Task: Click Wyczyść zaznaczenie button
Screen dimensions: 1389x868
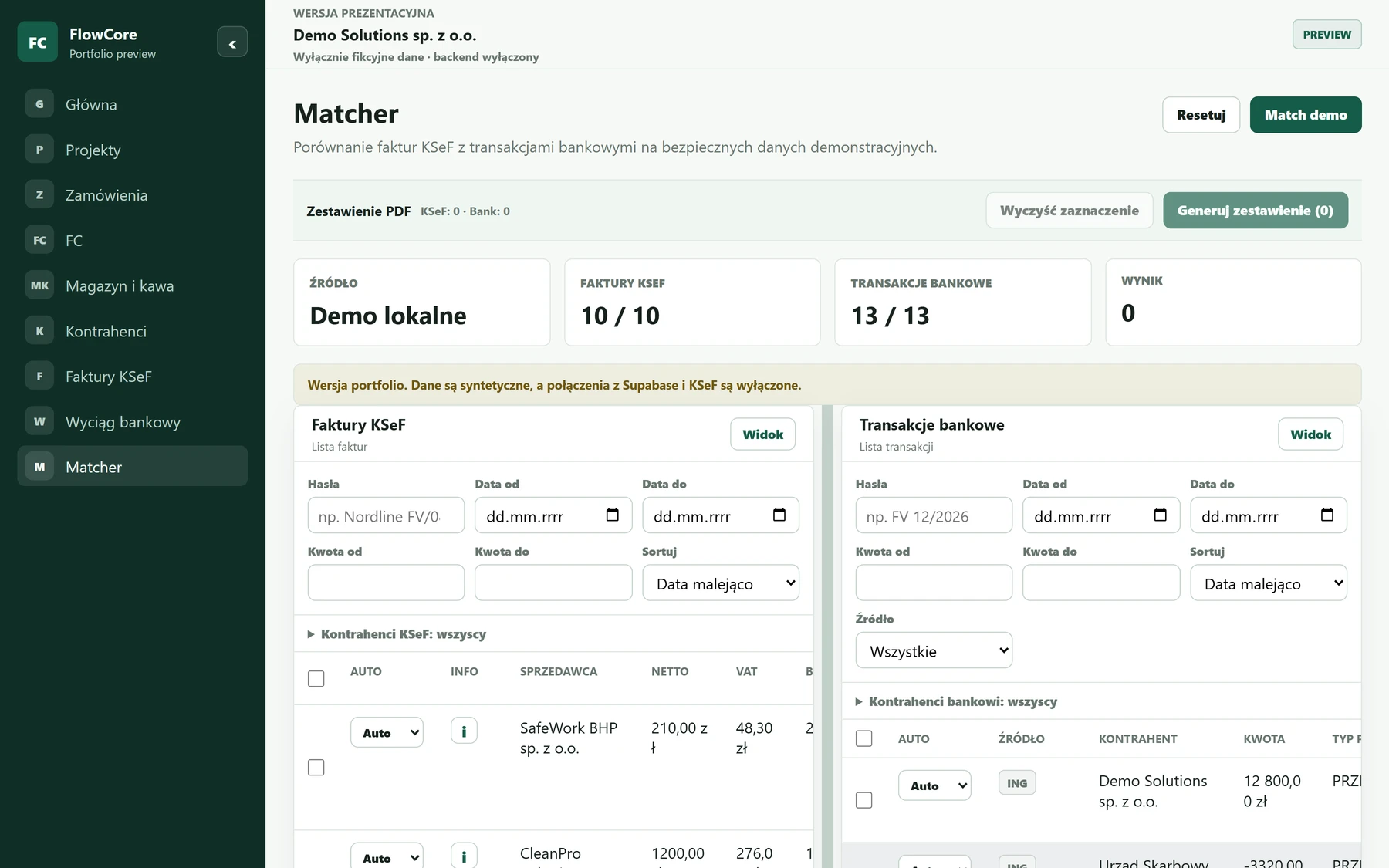Action: coord(1070,211)
